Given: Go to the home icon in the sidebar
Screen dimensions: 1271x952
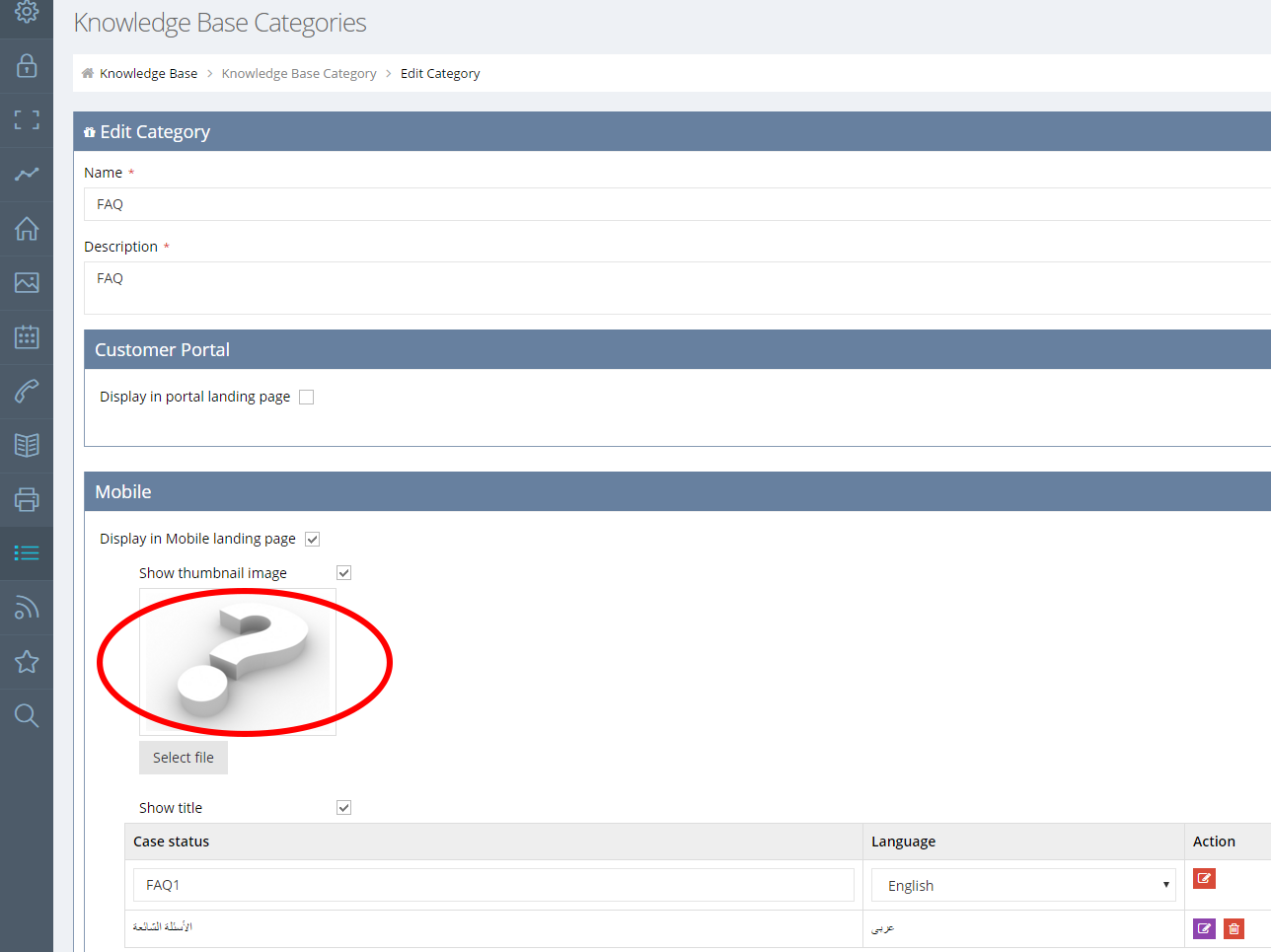Looking at the screenshot, I should (27, 229).
